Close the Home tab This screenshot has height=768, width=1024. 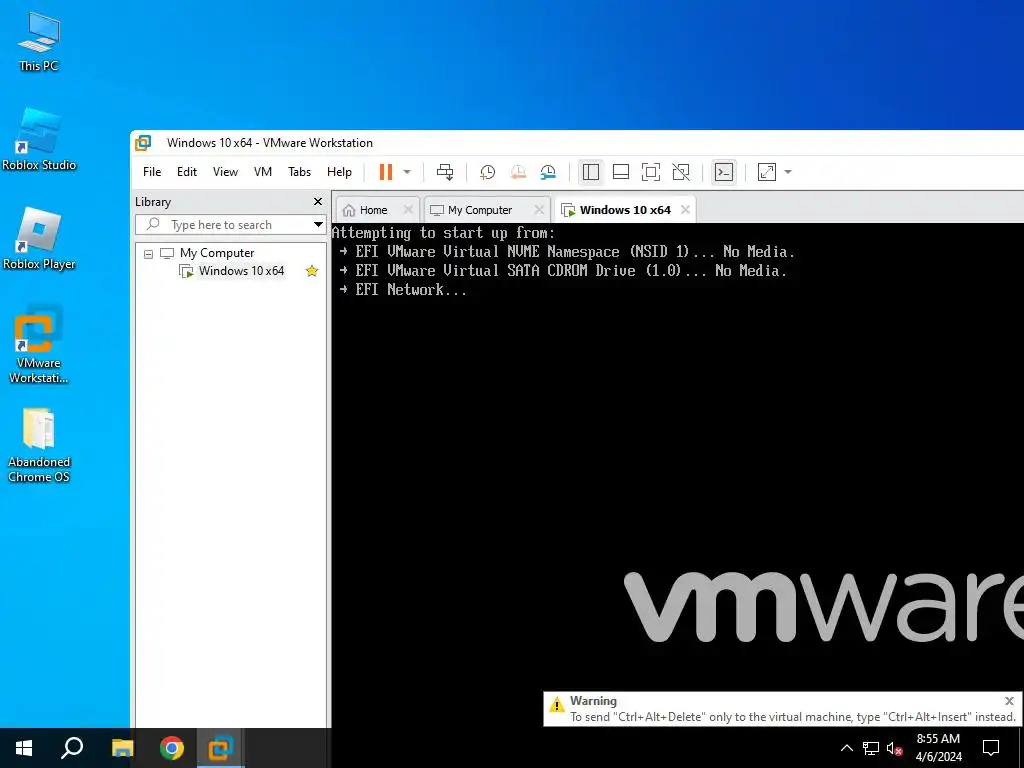(x=408, y=210)
